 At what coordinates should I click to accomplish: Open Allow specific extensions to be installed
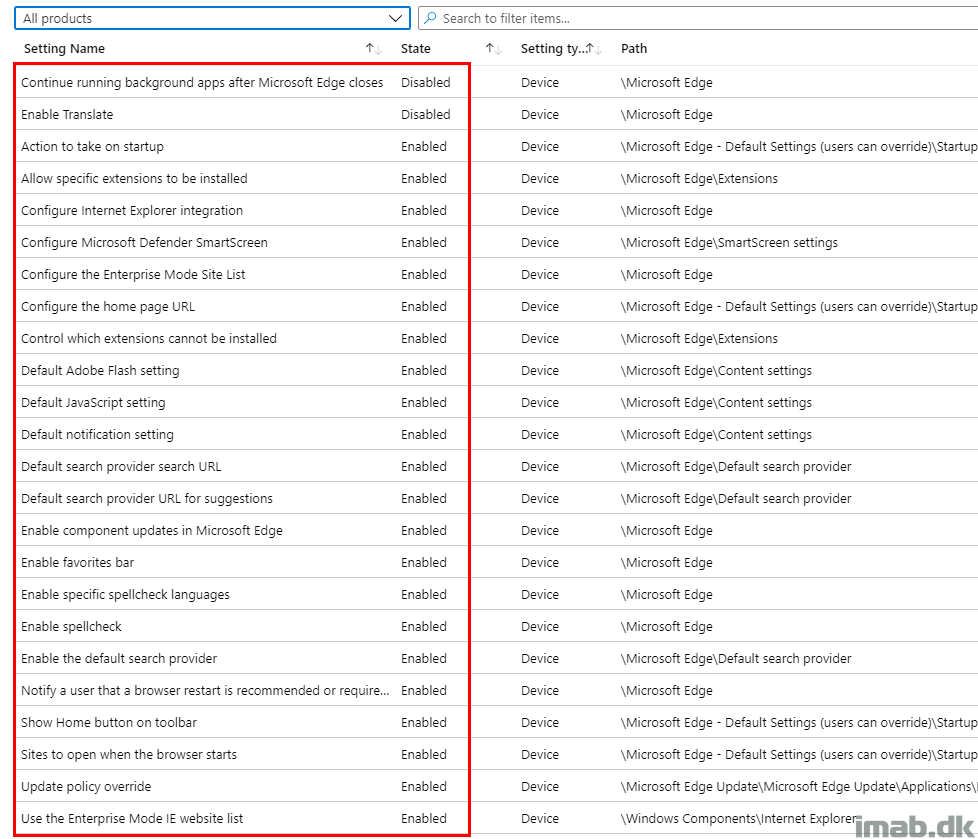134,178
